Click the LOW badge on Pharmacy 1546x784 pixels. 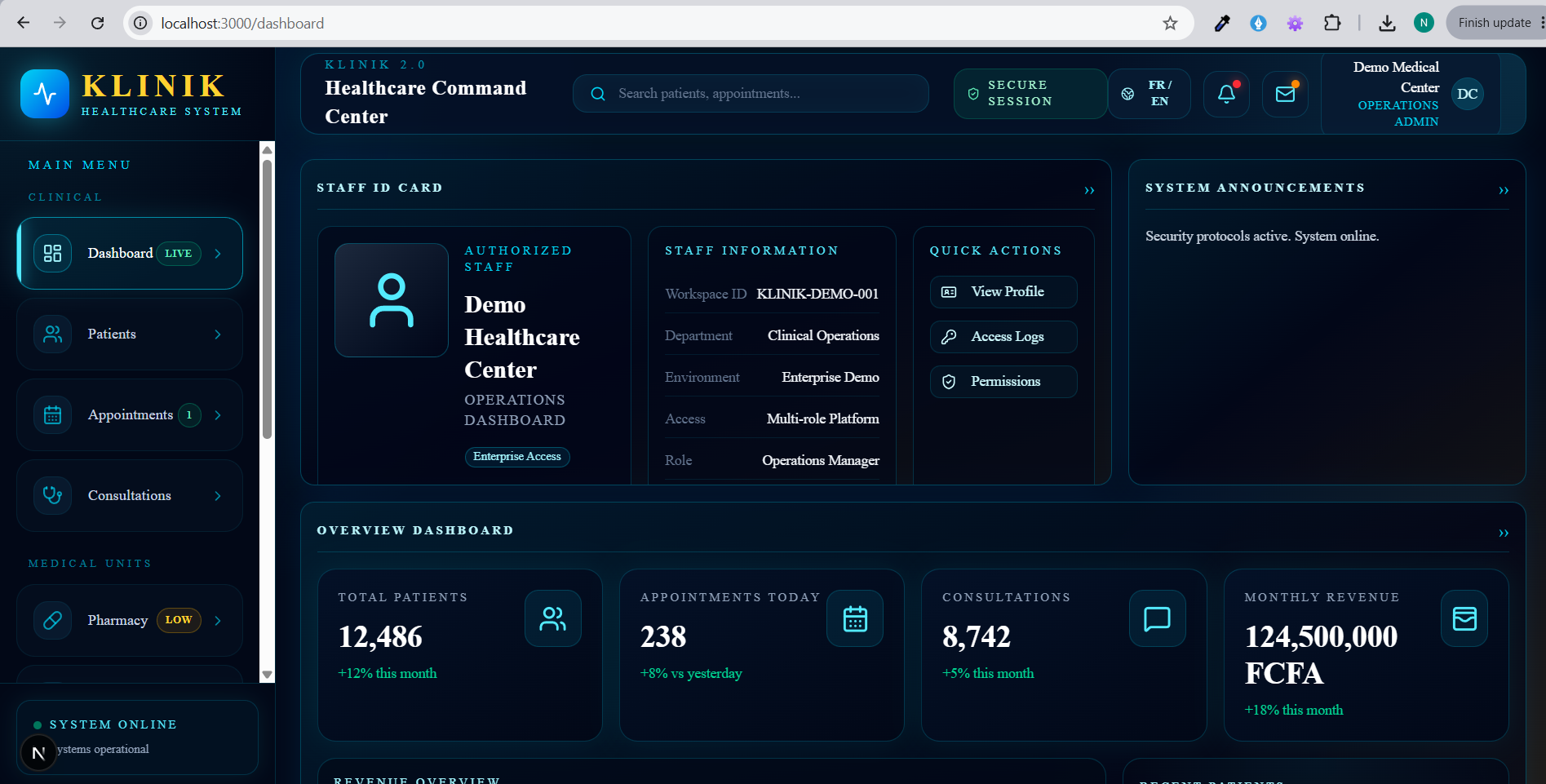point(179,620)
